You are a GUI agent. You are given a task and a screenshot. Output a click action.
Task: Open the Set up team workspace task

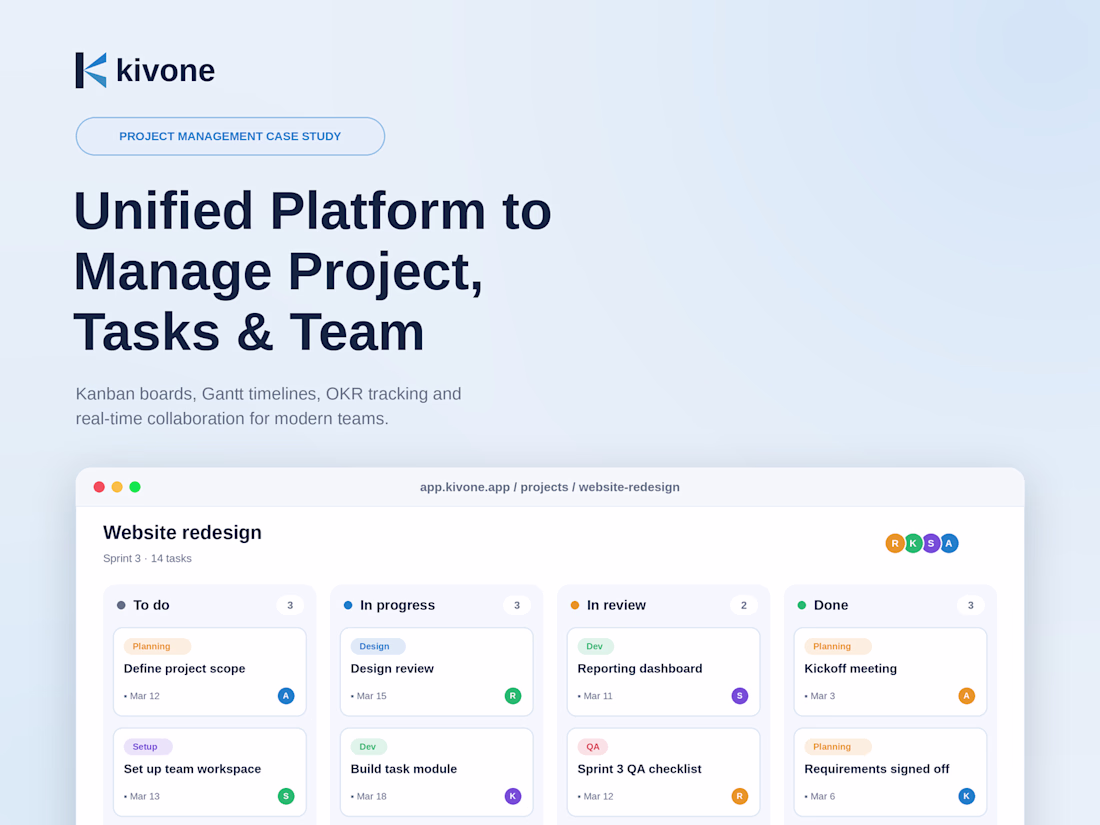coord(210,772)
